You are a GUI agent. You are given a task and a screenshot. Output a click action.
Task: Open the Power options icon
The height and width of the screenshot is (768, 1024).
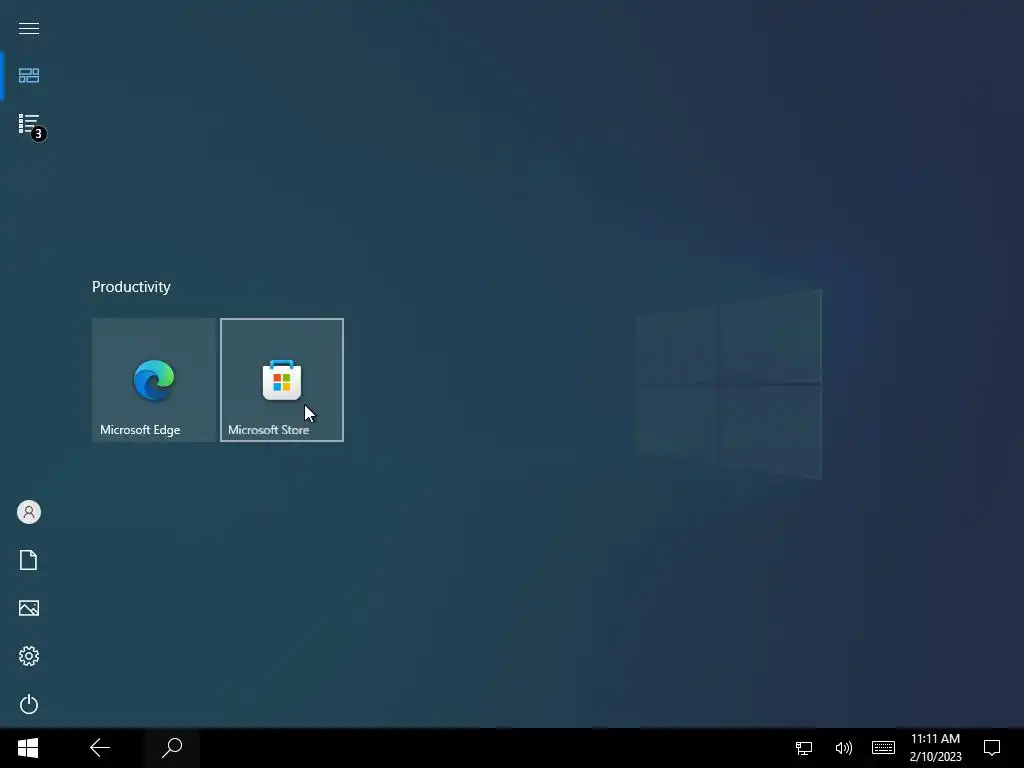click(x=29, y=704)
